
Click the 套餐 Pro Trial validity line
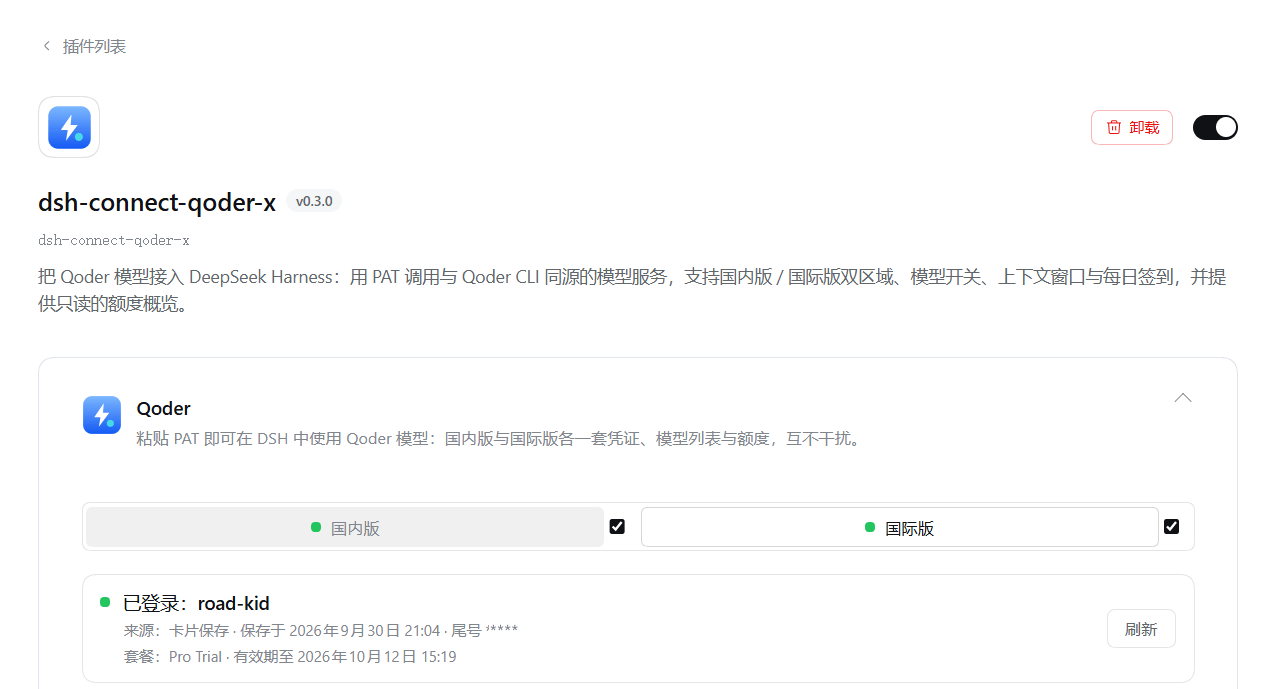click(290, 657)
